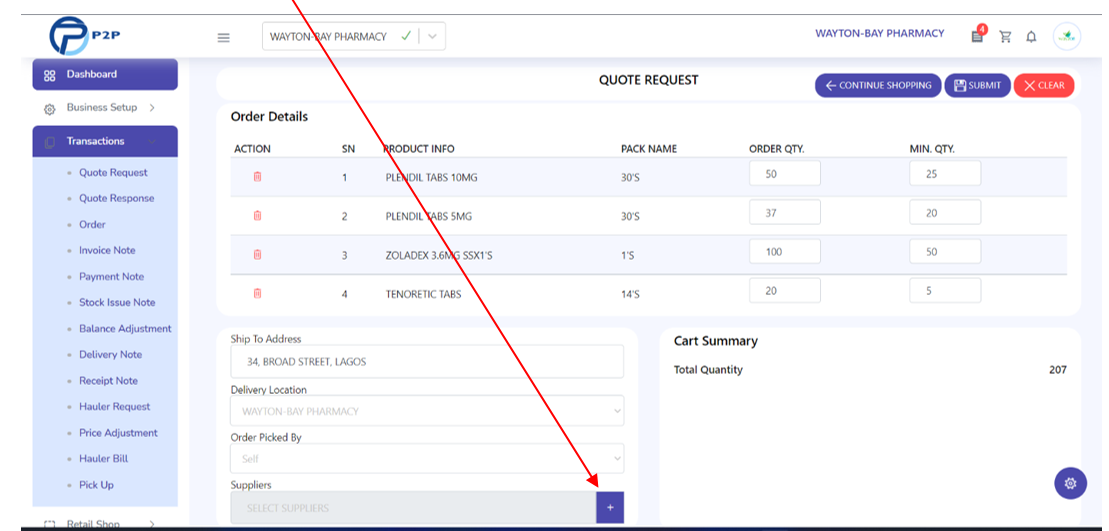Click the MIN. QTY. column header
This screenshot has width=1109, height=531.
click(932, 149)
